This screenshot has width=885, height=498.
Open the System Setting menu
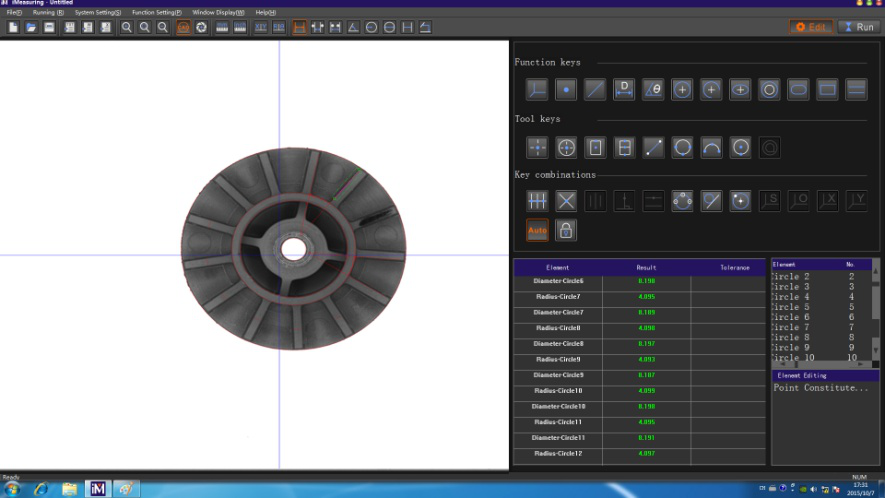[x=98, y=12]
